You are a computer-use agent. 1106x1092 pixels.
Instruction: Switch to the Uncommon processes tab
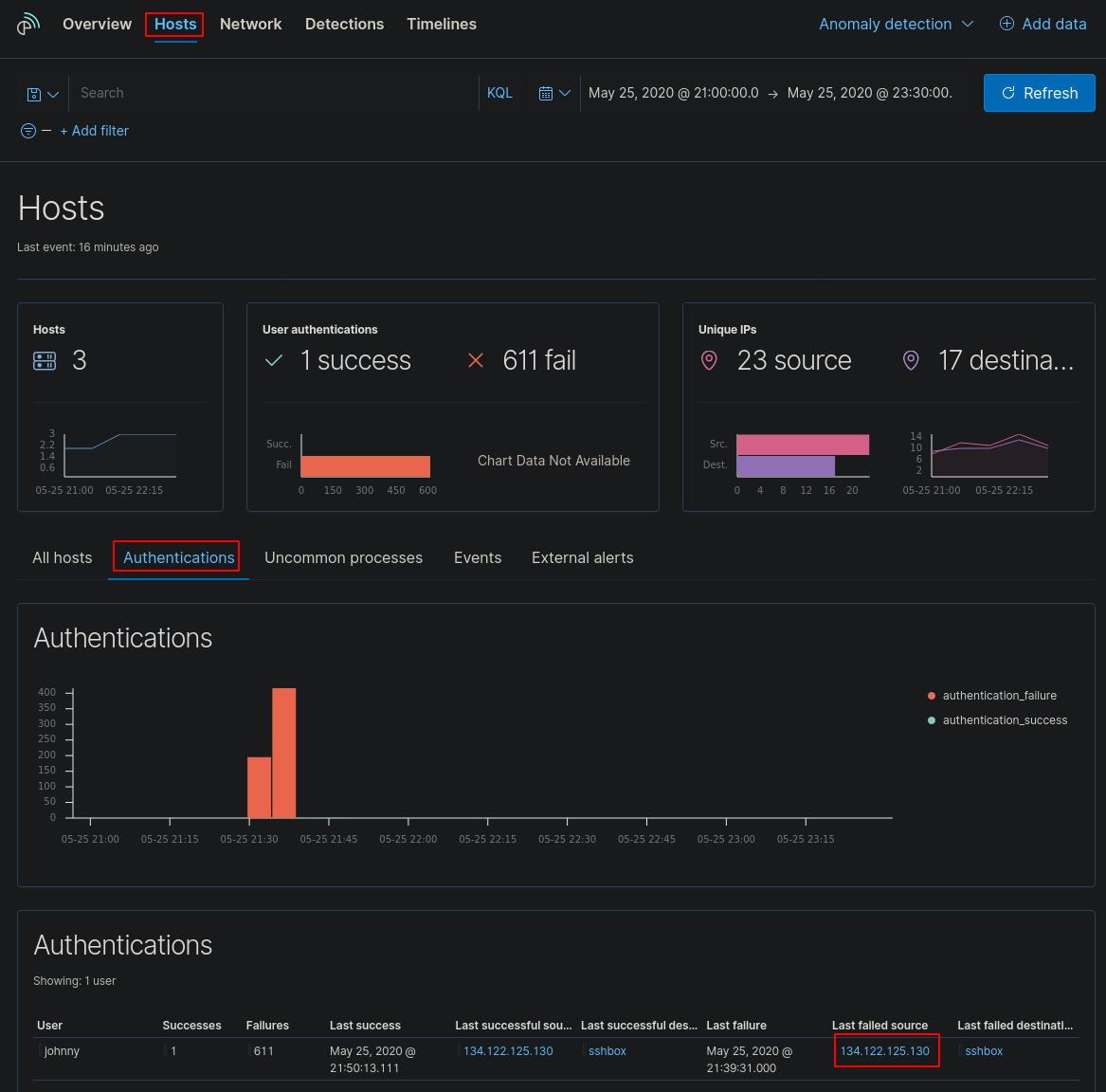[343, 557]
